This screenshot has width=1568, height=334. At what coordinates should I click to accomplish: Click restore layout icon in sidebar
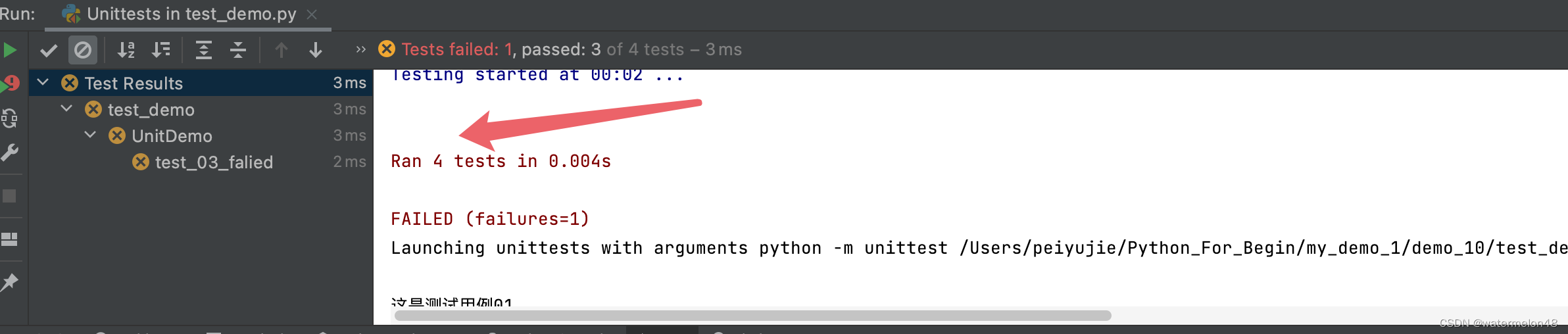point(9,239)
